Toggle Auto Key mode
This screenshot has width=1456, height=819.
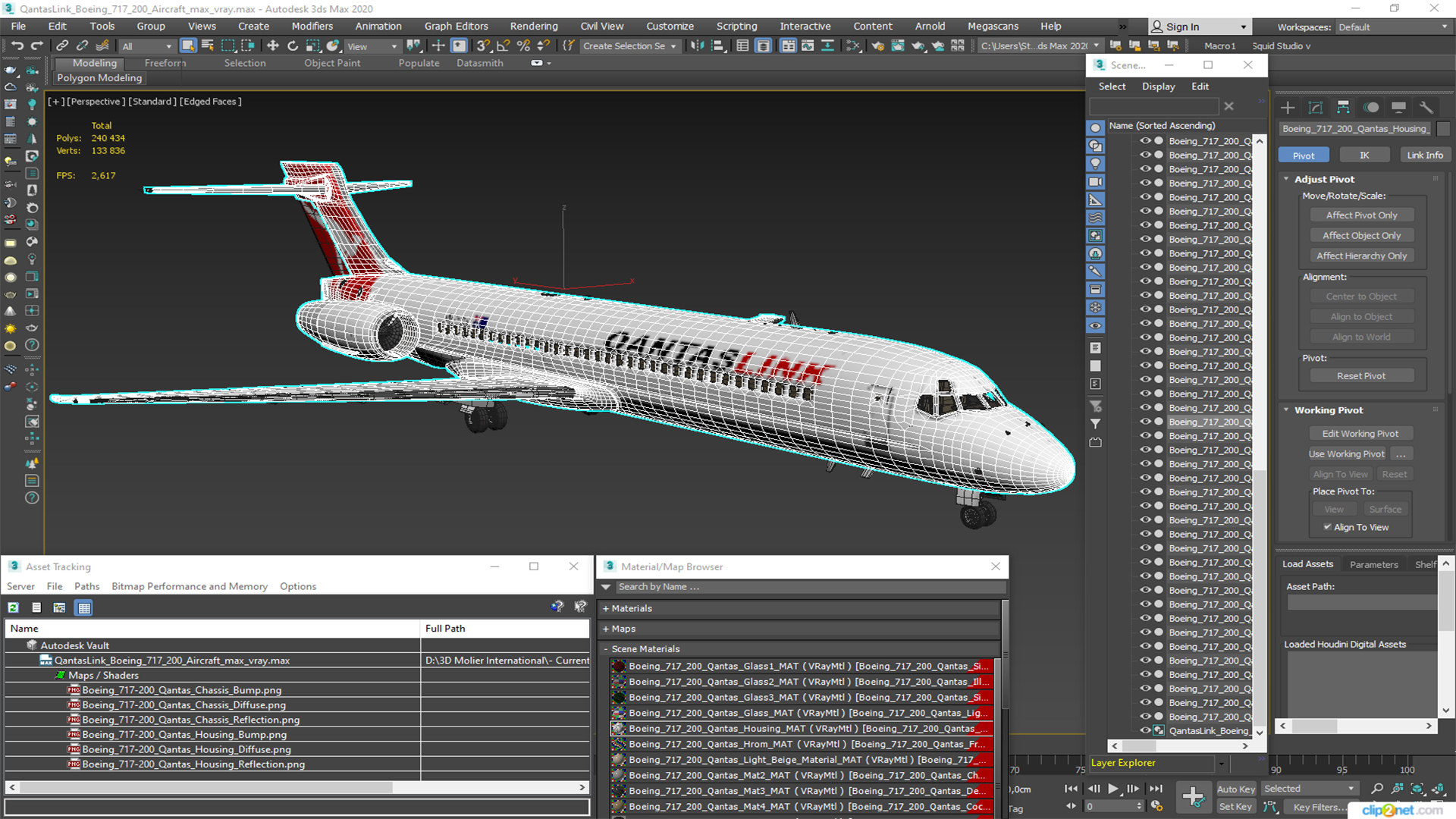[x=1235, y=789]
